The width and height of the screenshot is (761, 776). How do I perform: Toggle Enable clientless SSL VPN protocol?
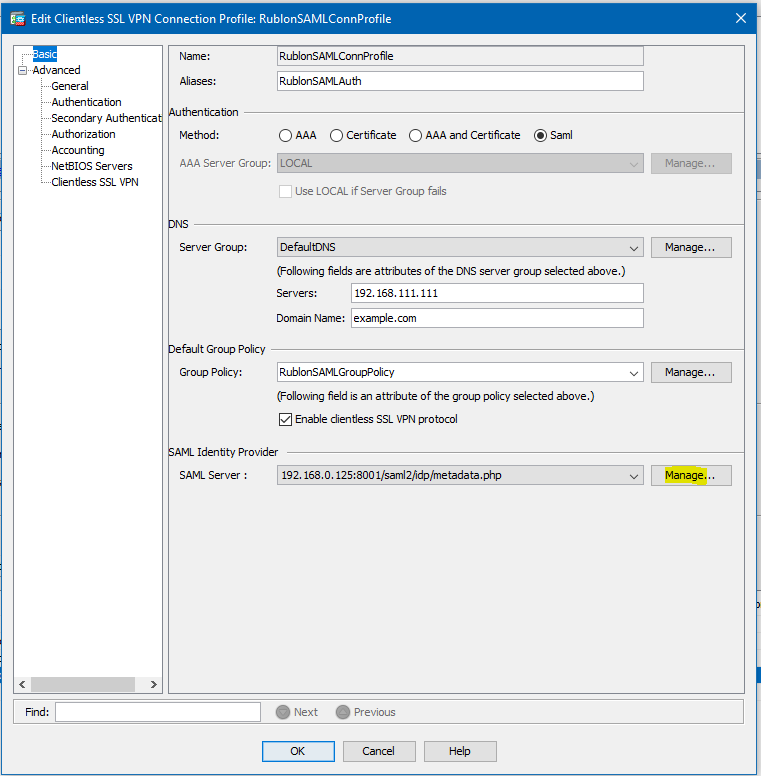click(x=286, y=419)
